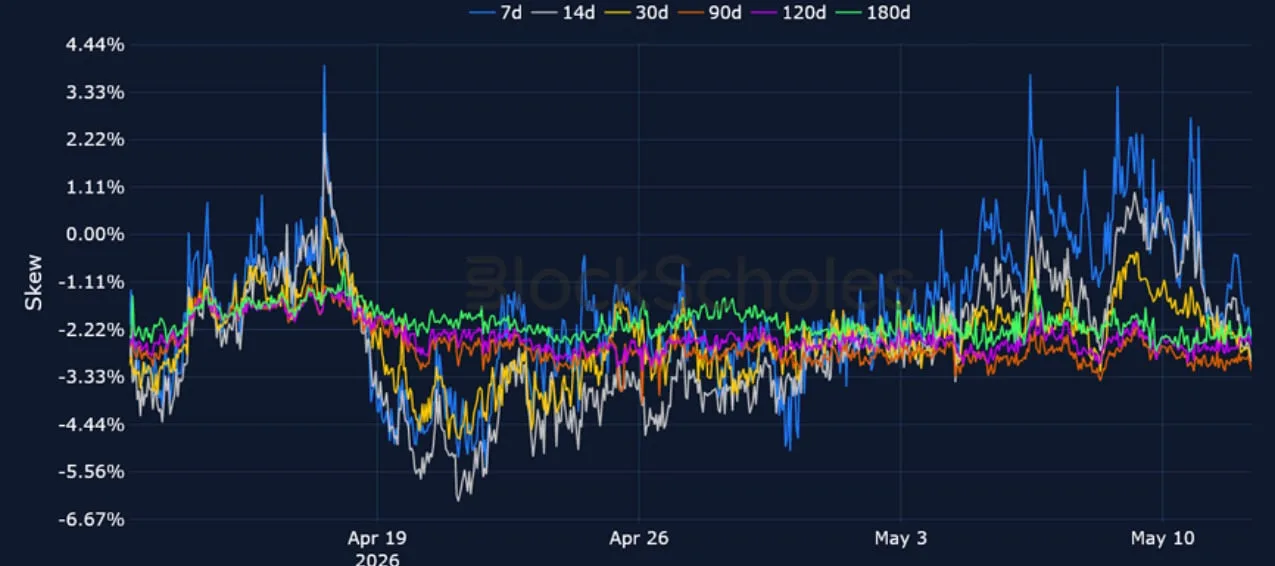Screen dimensions: 1275x566
Task: Hide the 30d yellow series
Action: (x=636, y=13)
